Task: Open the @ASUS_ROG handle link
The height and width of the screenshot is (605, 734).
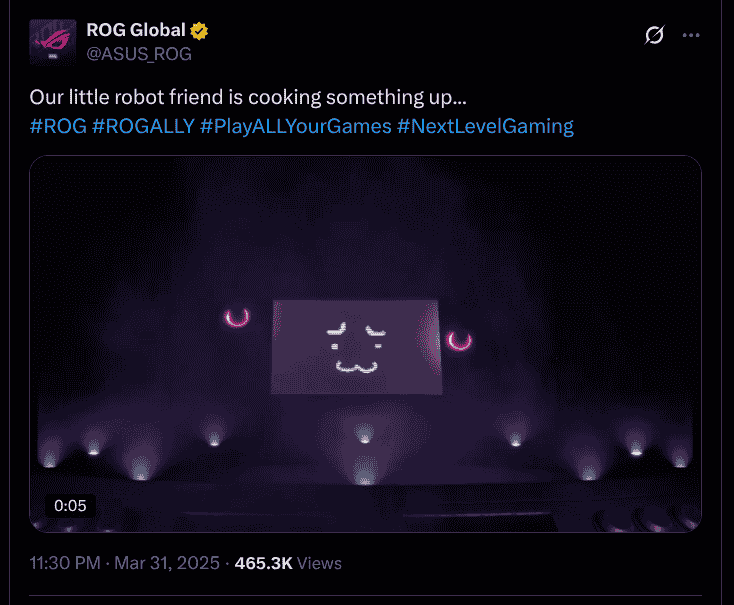Action: click(x=139, y=53)
